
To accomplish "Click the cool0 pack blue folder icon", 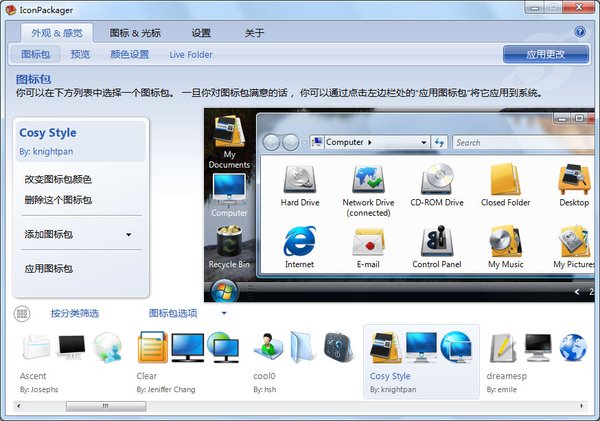I will (302, 347).
